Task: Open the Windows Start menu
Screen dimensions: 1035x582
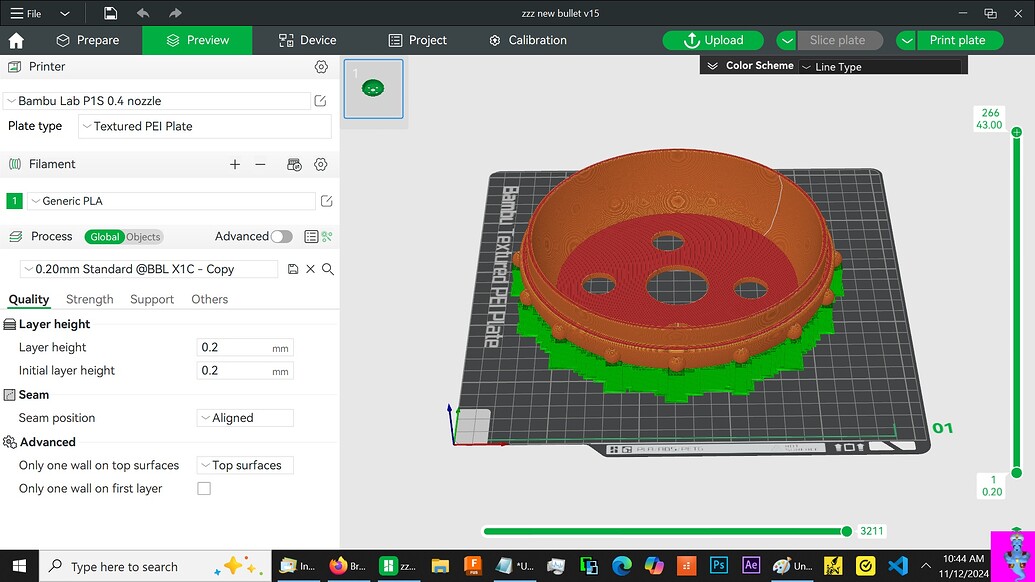Action: pyautogui.click(x=19, y=566)
